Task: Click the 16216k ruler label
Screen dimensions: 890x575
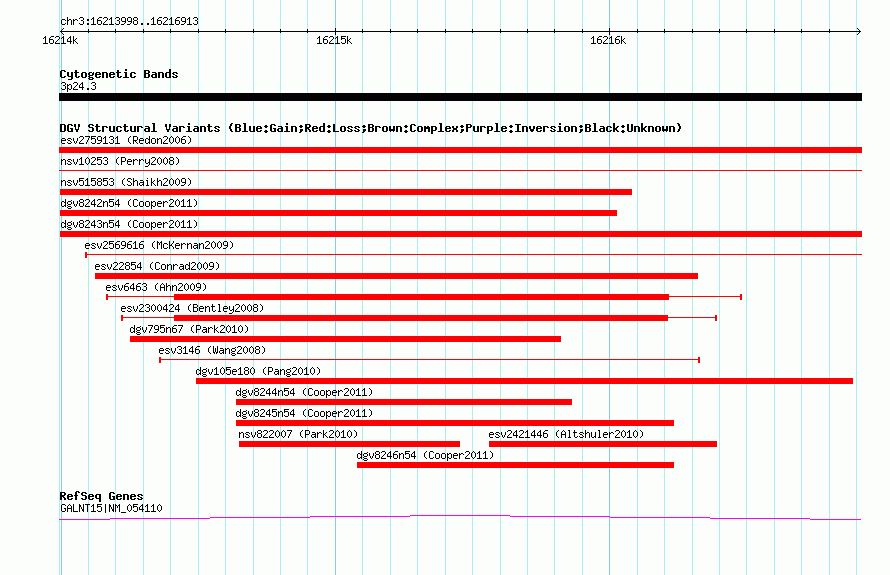Action: 608,40
